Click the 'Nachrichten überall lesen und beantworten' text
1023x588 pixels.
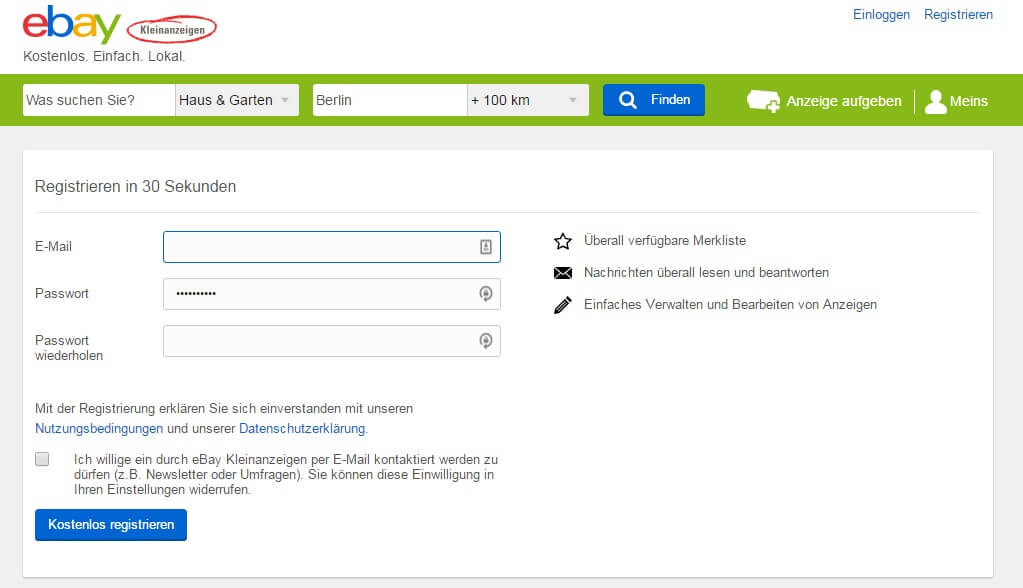(x=706, y=272)
